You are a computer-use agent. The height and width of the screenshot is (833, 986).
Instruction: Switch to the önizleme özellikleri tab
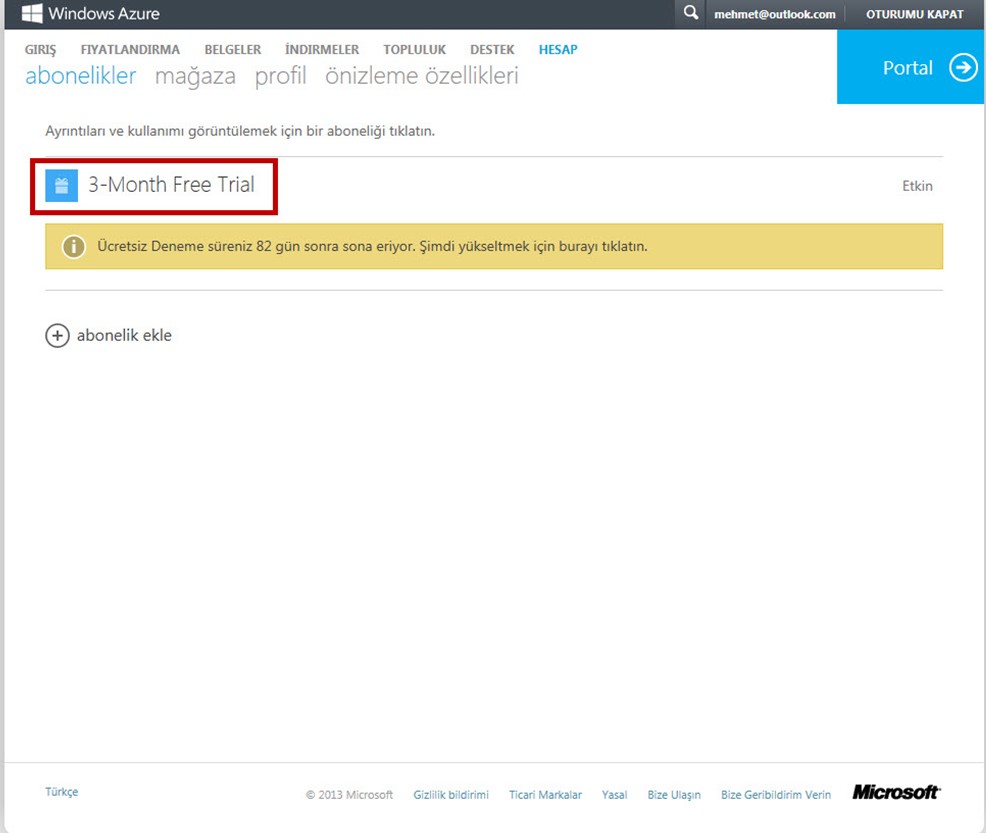[x=422, y=75]
